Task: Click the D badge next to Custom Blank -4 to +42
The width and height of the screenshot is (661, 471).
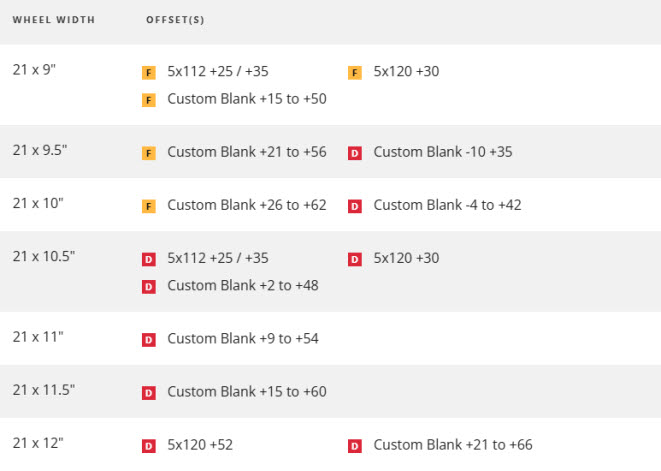Action: tap(355, 206)
